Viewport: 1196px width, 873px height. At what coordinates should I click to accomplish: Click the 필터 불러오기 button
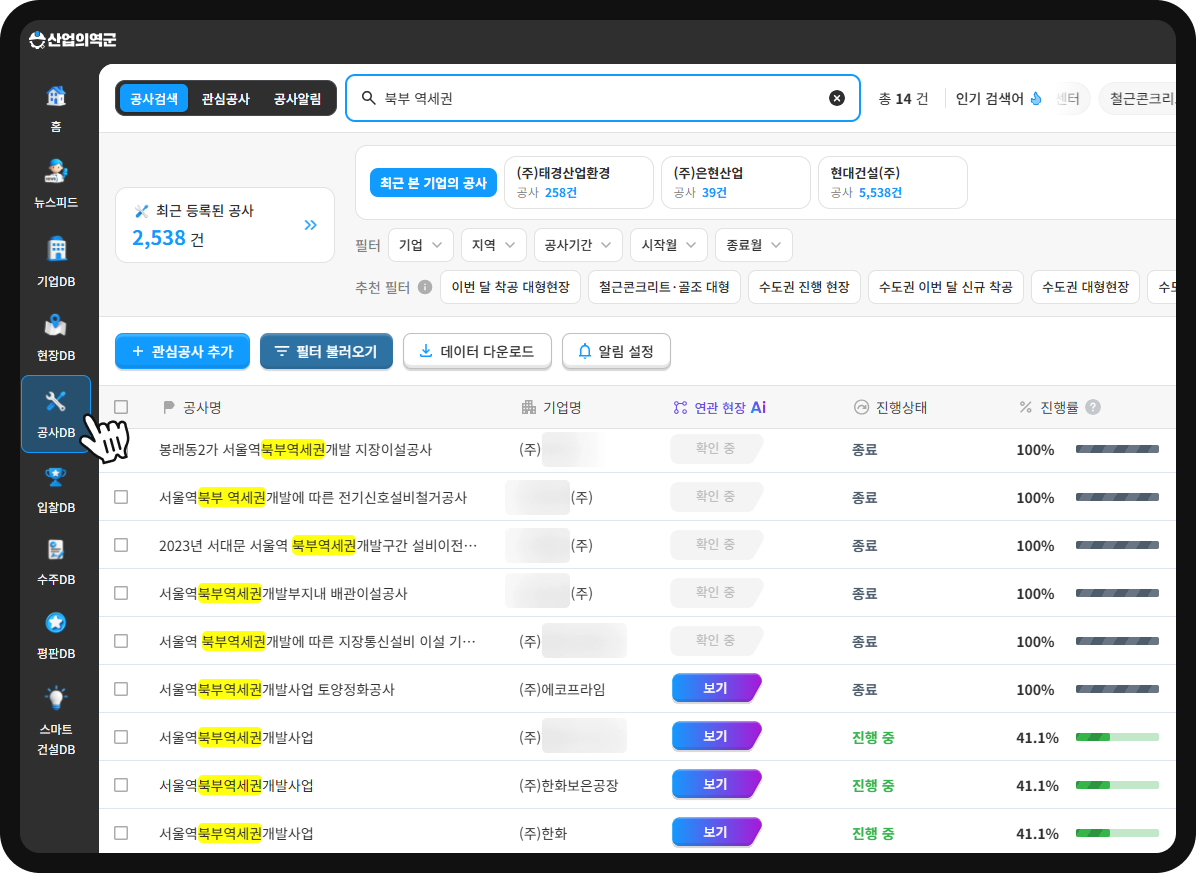[x=326, y=351]
